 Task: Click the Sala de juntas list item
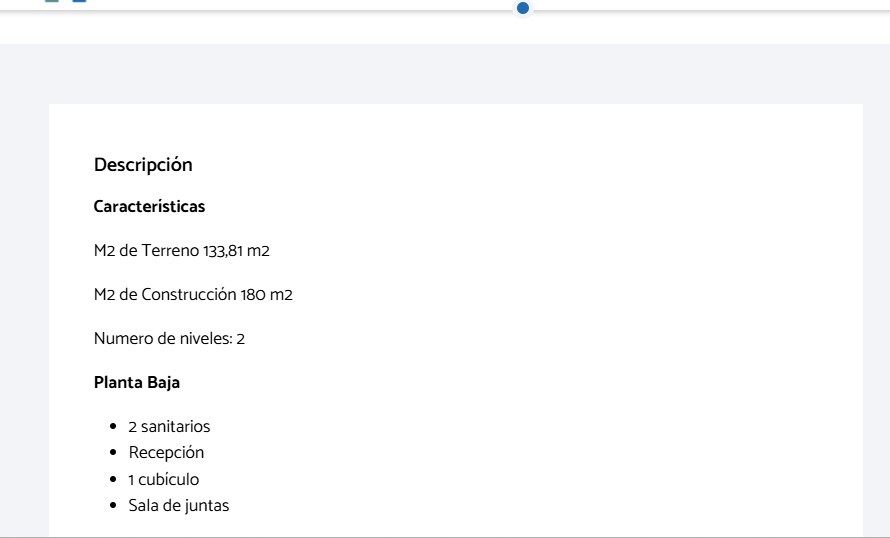pyautogui.click(x=179, y=506)
